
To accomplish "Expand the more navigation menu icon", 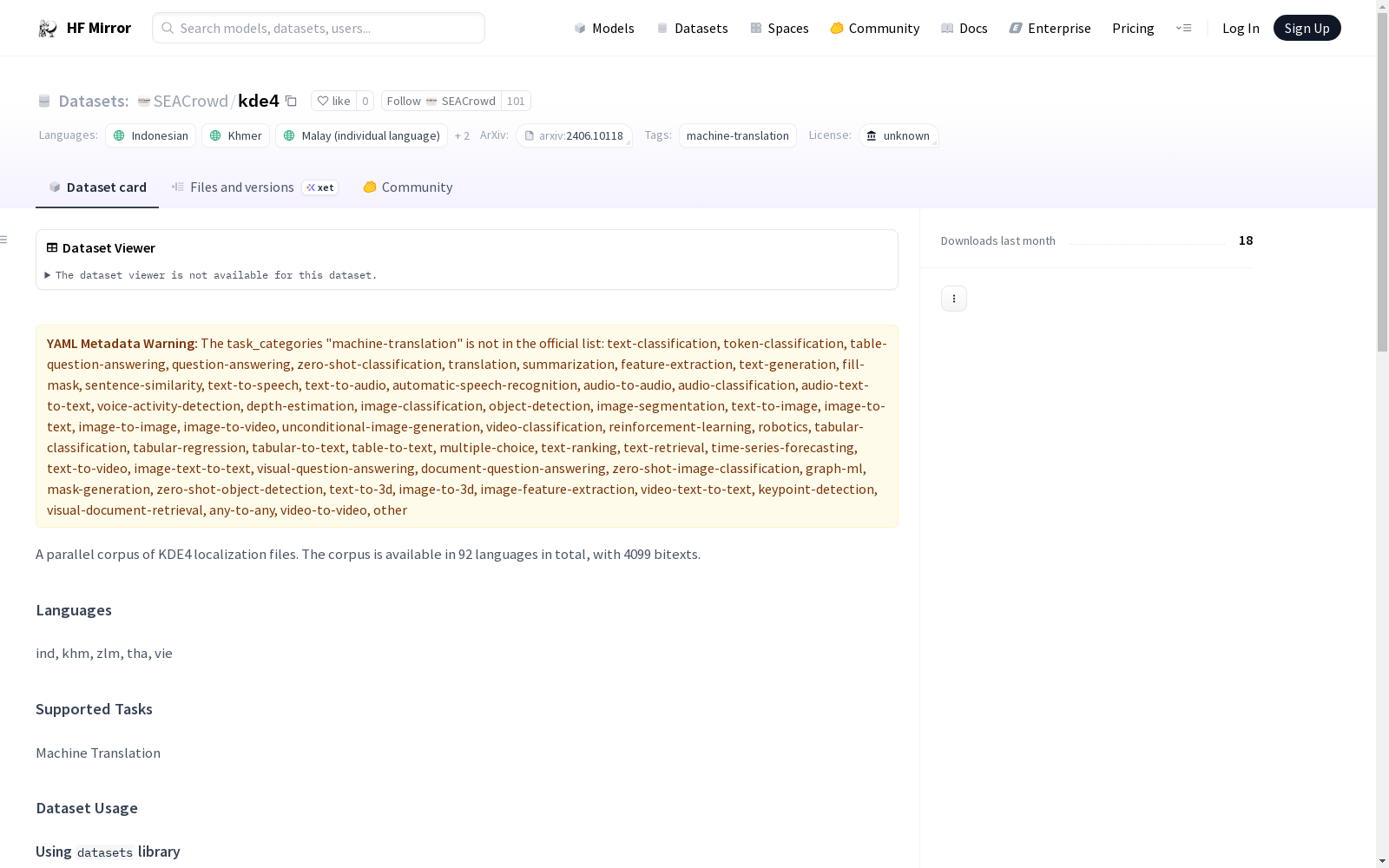I will (x=1183, y=28).
